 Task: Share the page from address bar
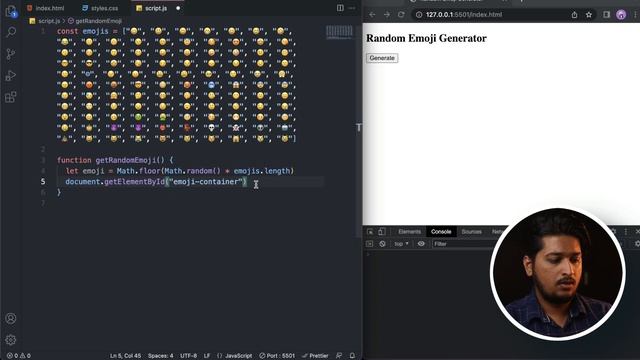pyautogui.click(x=574, y=15)
